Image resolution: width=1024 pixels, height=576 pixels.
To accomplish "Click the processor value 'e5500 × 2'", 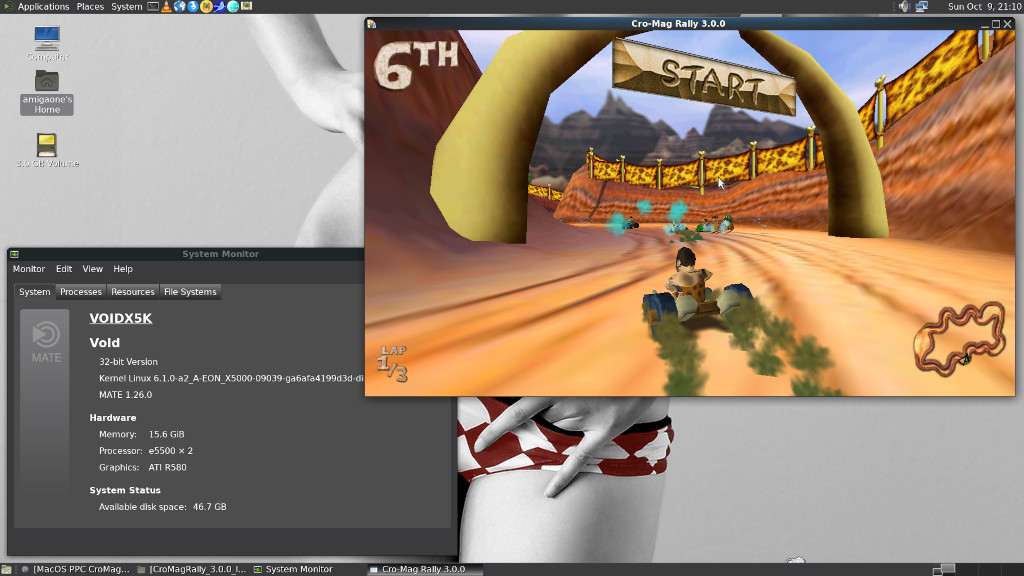I will point(170,451).
